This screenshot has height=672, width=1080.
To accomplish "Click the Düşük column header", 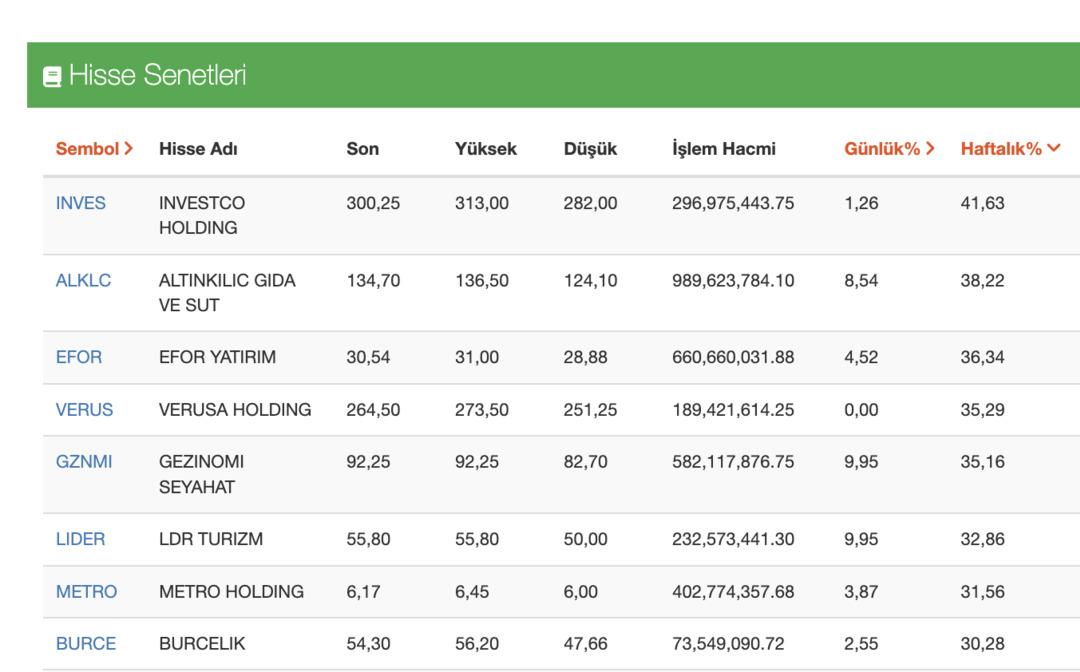I will click(x=590, y=149).
